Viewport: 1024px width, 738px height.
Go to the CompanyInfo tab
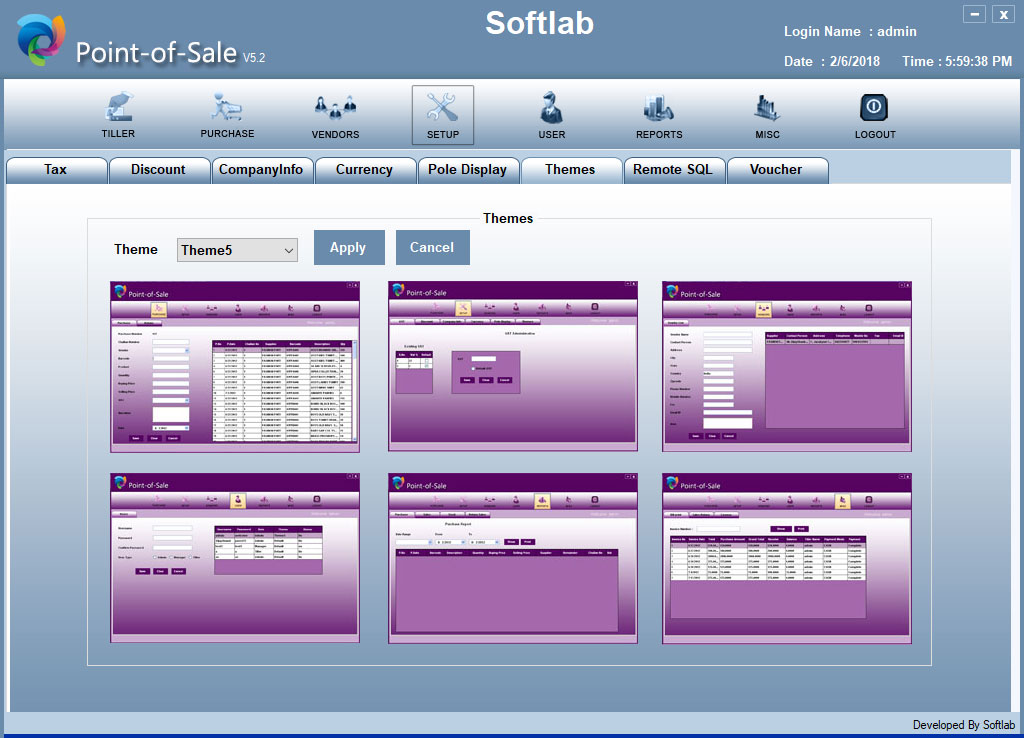coord(262,170)
